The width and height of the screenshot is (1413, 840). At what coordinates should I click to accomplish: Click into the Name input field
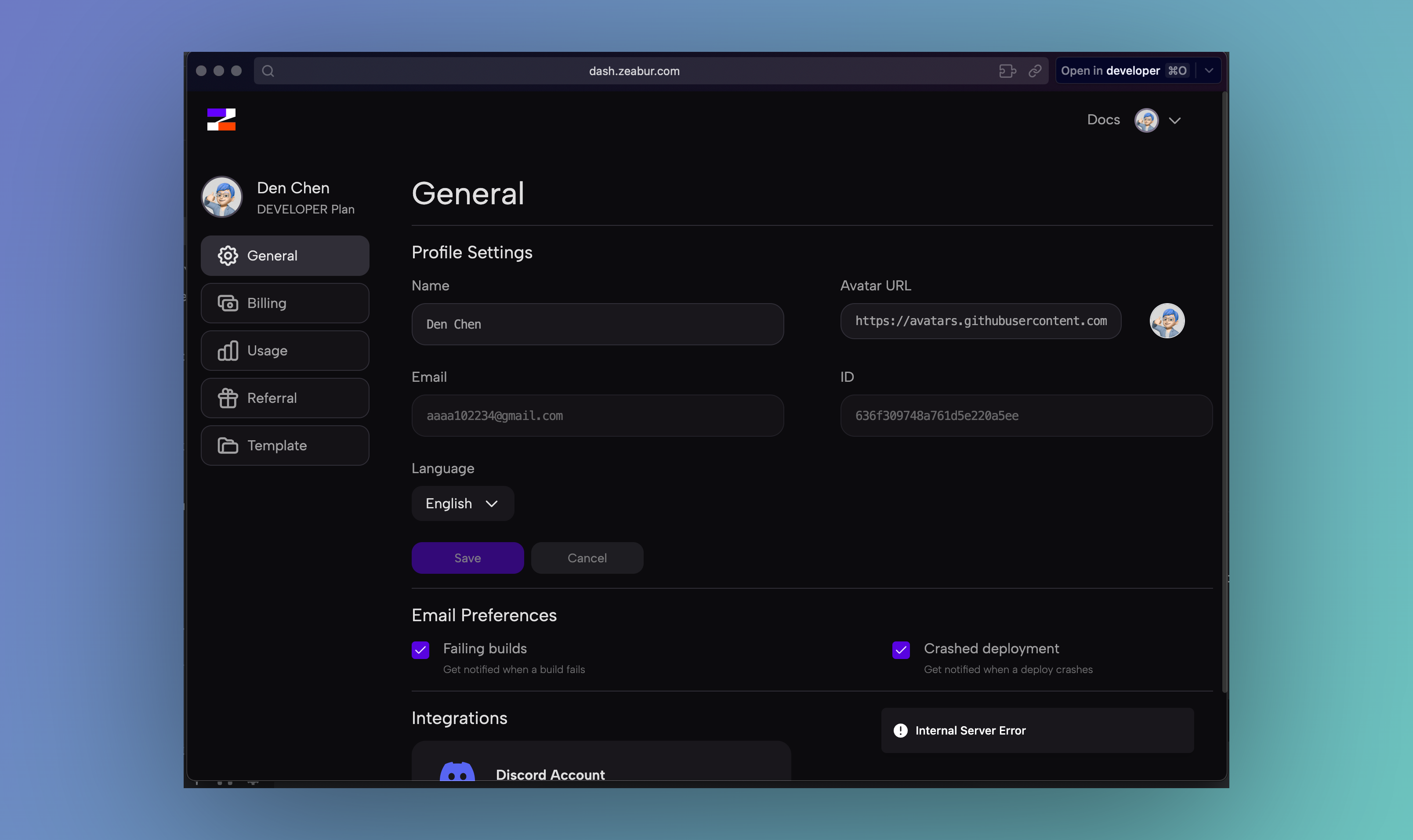597,324
